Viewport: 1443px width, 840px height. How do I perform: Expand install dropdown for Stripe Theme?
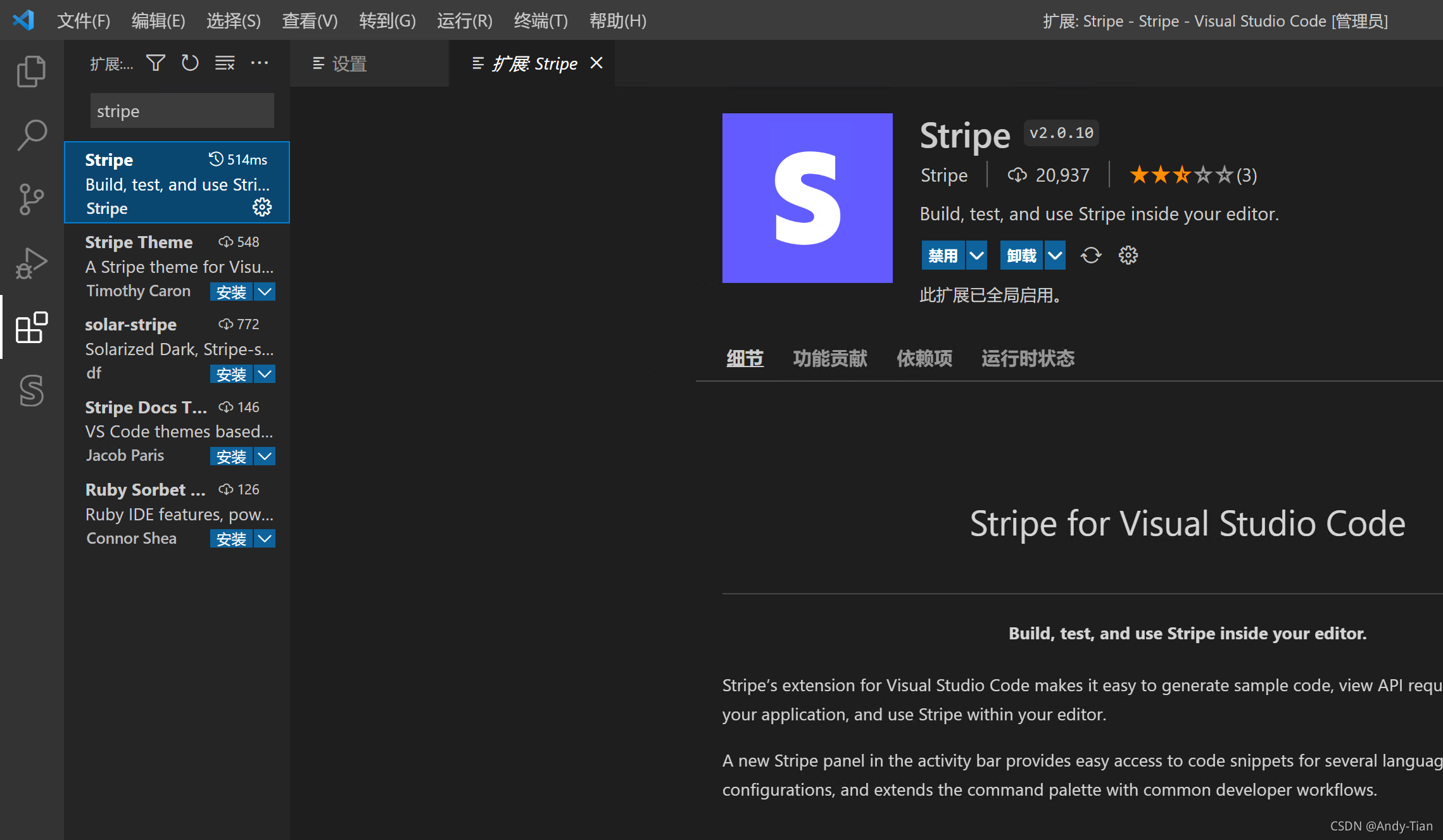[x=265, y=292]
